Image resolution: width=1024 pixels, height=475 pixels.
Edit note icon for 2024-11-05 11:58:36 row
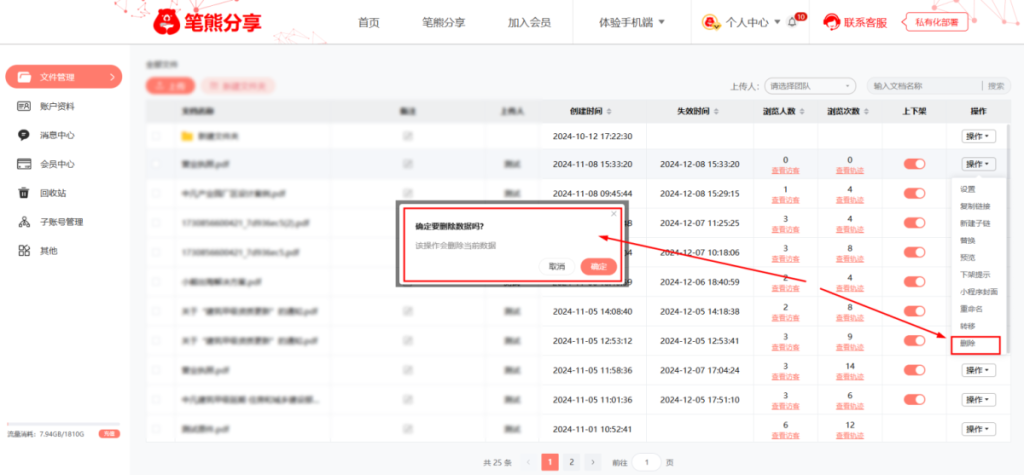point(408,370)
